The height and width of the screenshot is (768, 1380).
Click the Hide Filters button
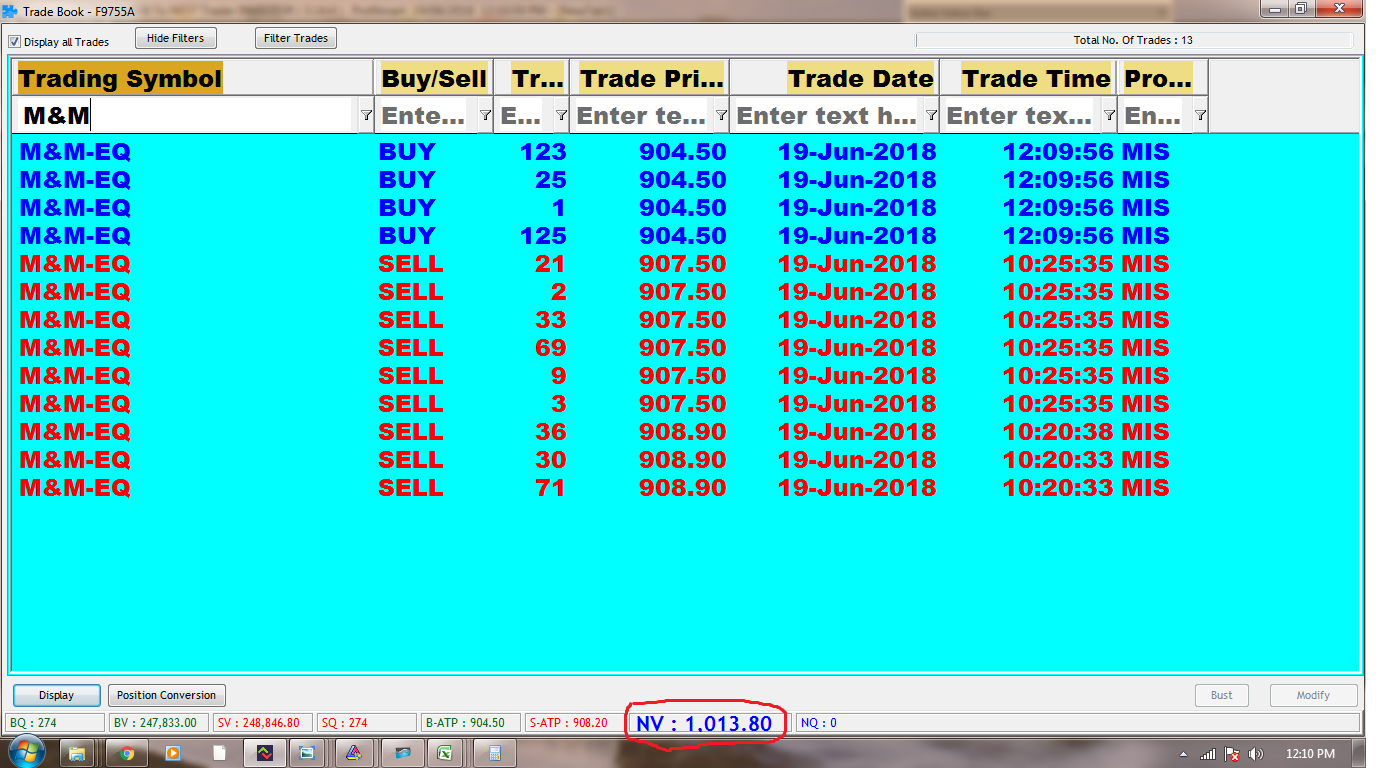point(175,38)
